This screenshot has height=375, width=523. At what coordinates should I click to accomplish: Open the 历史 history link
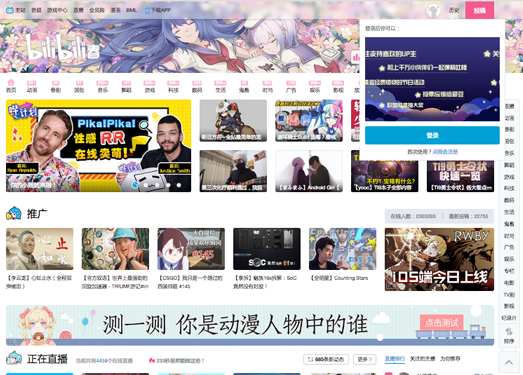[x=454, y=11]
